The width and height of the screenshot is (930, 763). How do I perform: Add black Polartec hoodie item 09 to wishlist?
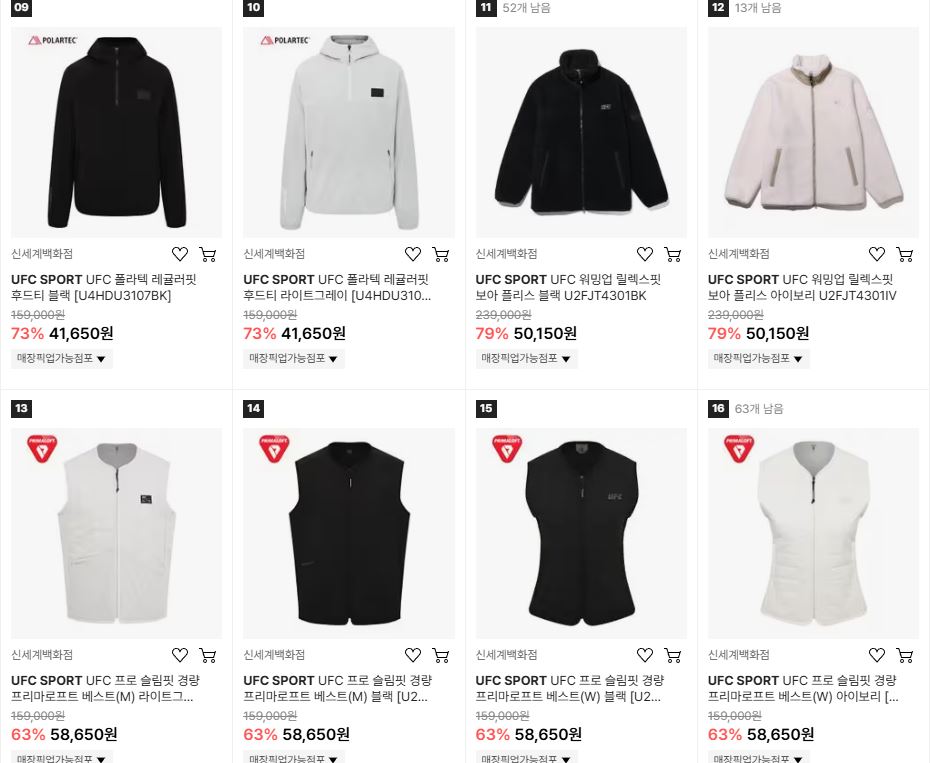tap(180, 254)
